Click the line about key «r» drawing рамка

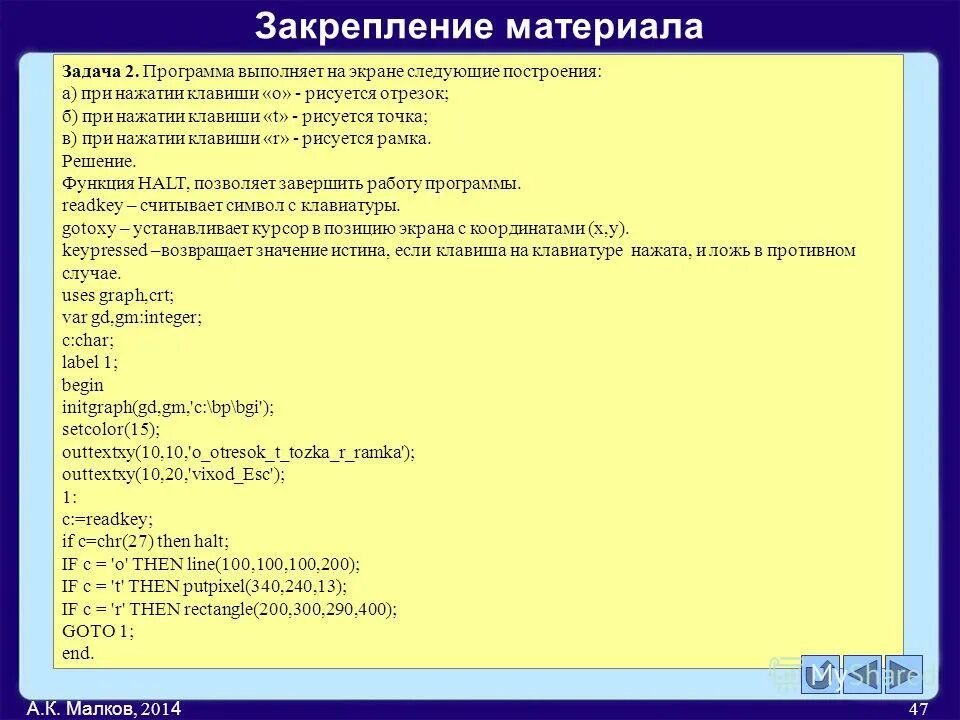coord(246,138)
